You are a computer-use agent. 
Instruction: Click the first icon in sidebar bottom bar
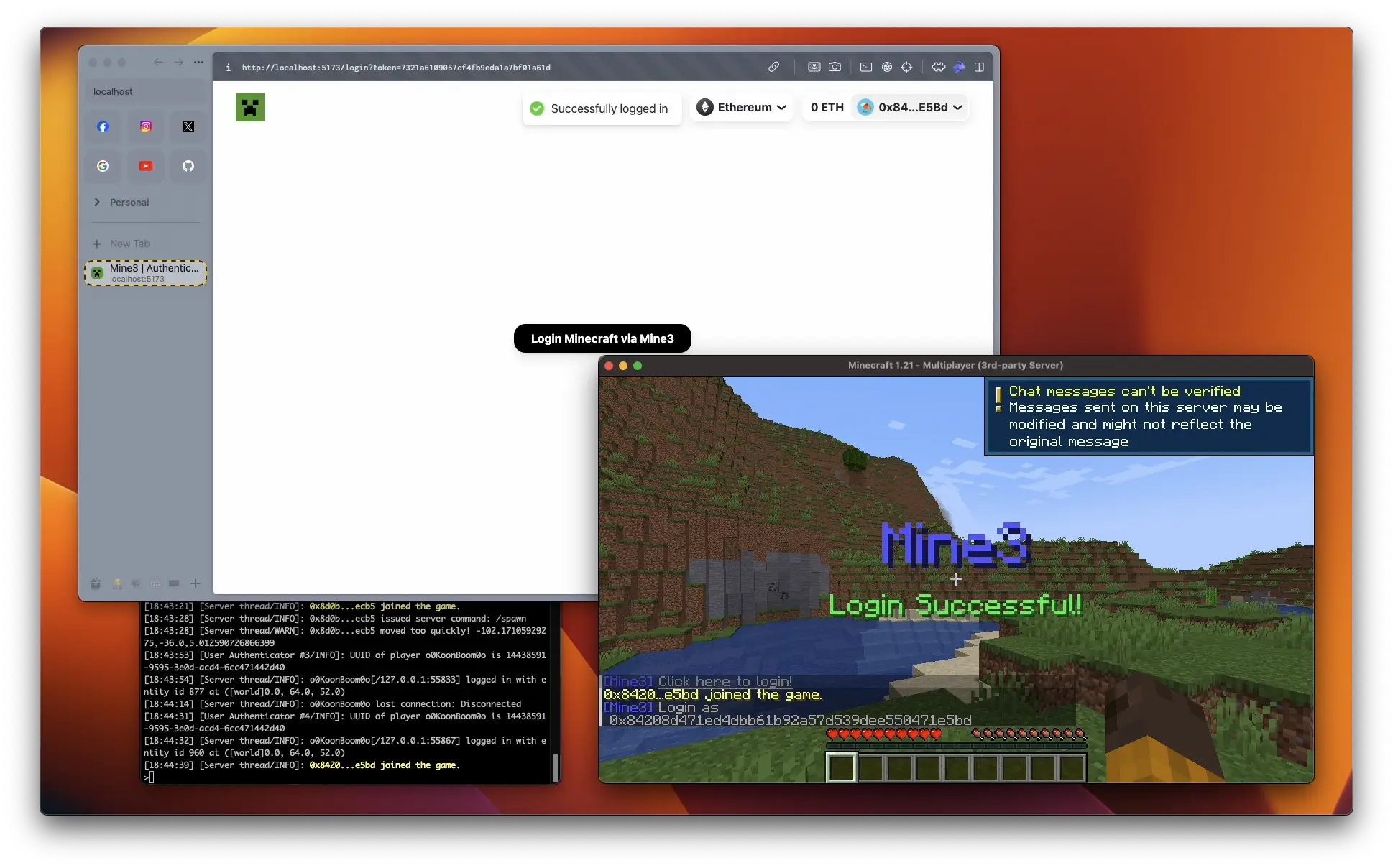click(96, 584)
